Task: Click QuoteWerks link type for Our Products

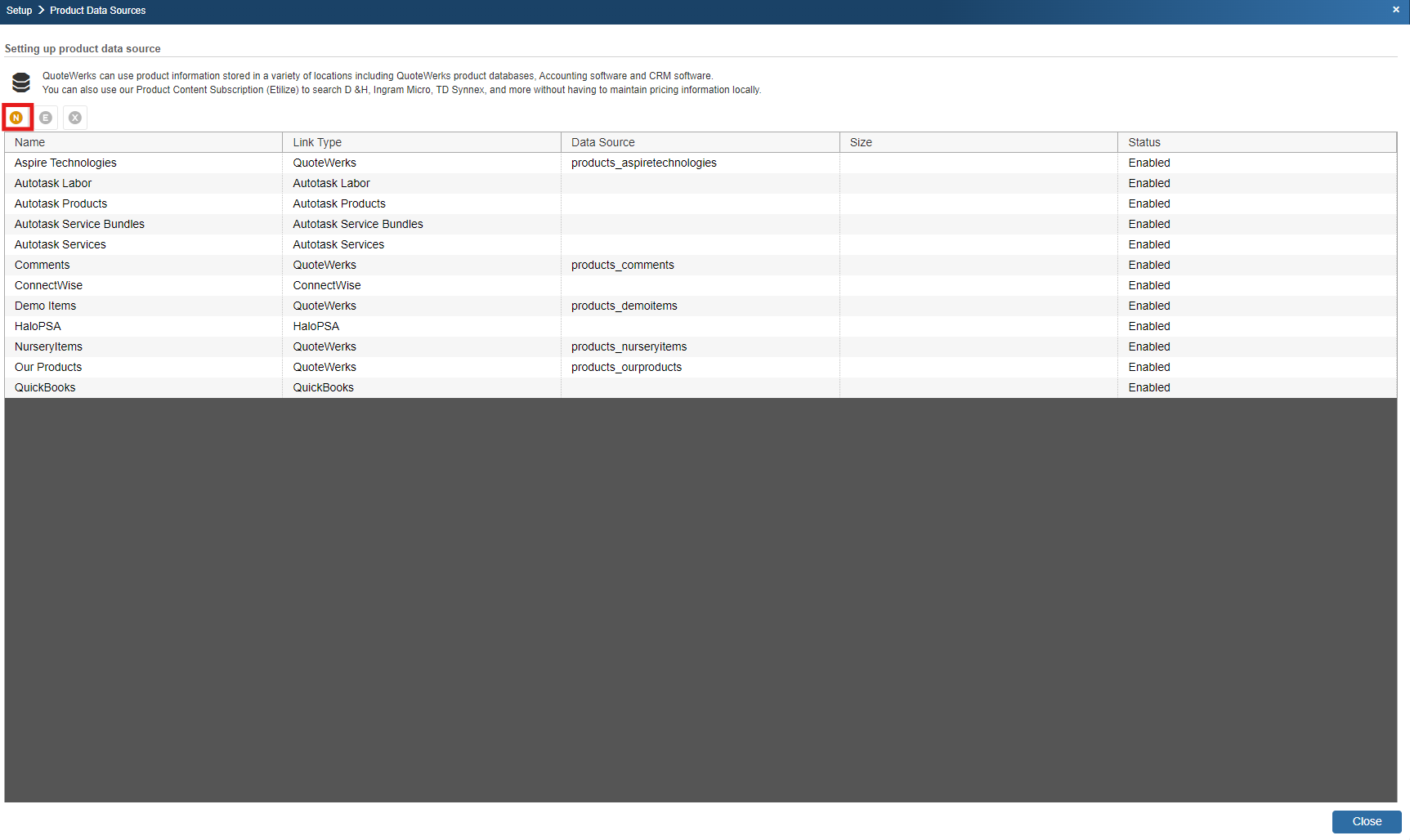Action: coord(325,367)
